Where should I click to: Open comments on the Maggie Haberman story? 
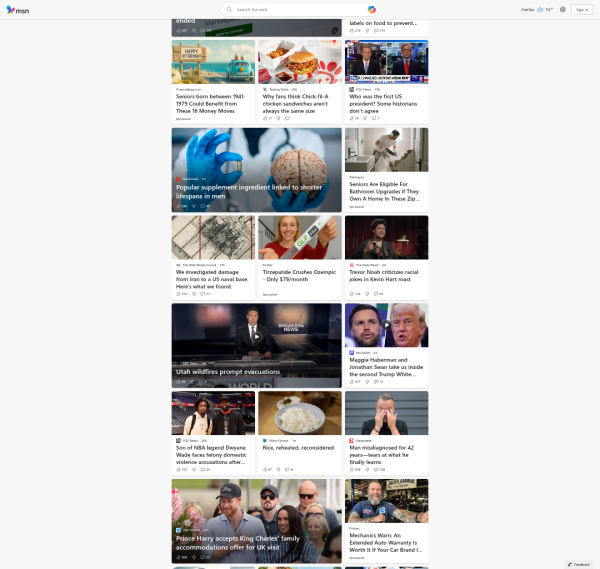point(376,382)
